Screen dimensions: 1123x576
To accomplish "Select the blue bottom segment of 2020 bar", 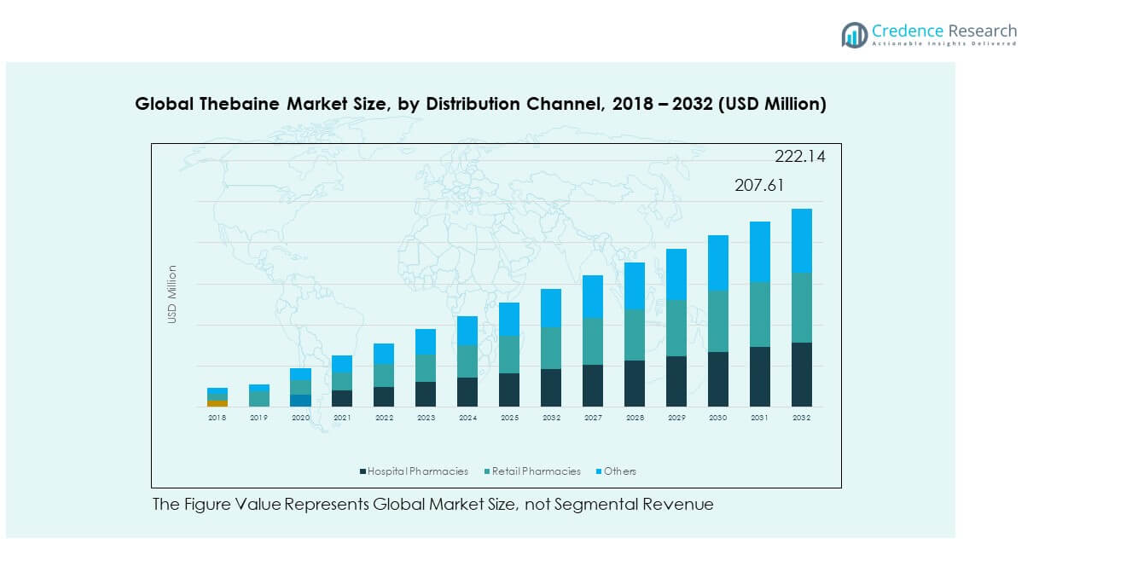I will (x=300, y=400).
